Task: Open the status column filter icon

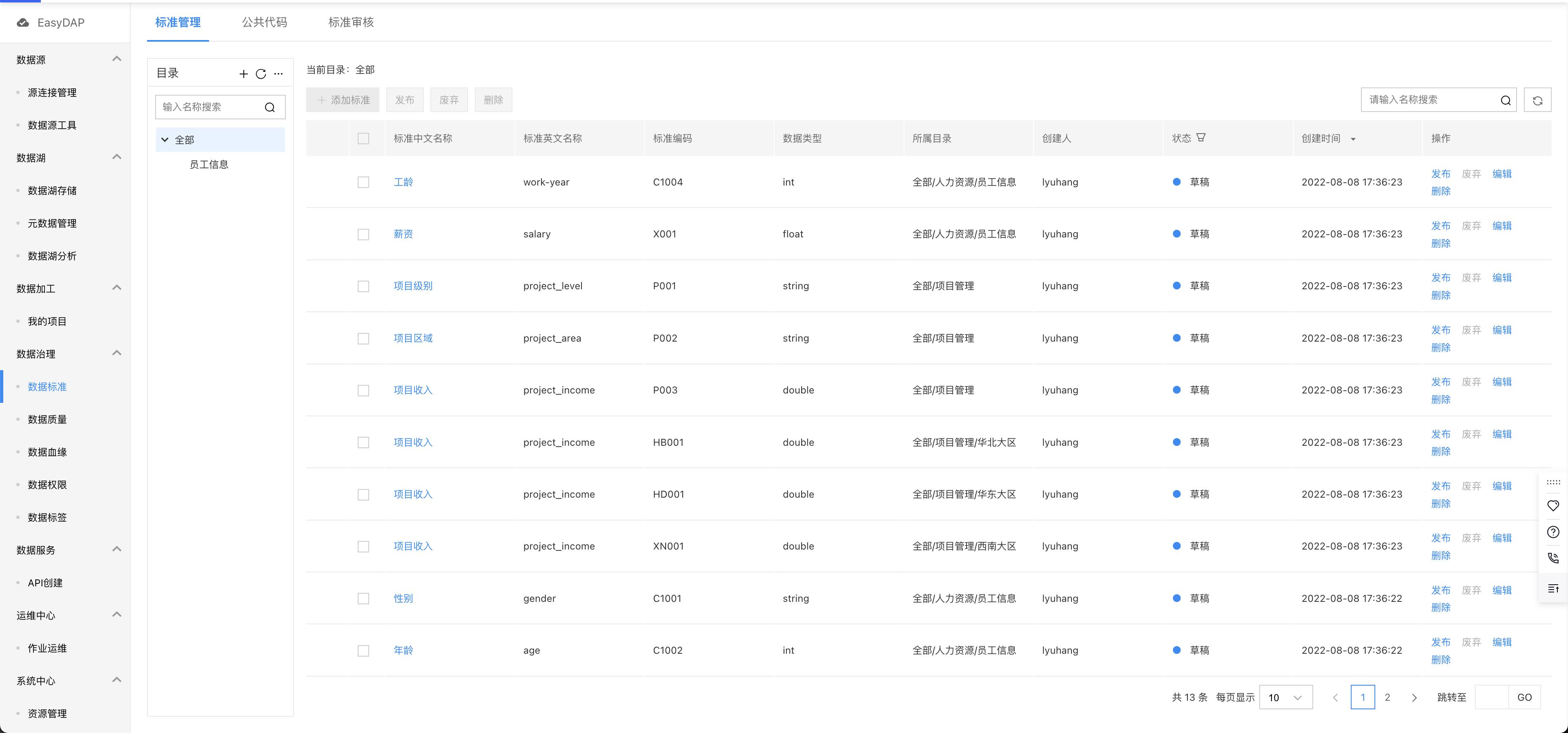Action: point(1200,138)
